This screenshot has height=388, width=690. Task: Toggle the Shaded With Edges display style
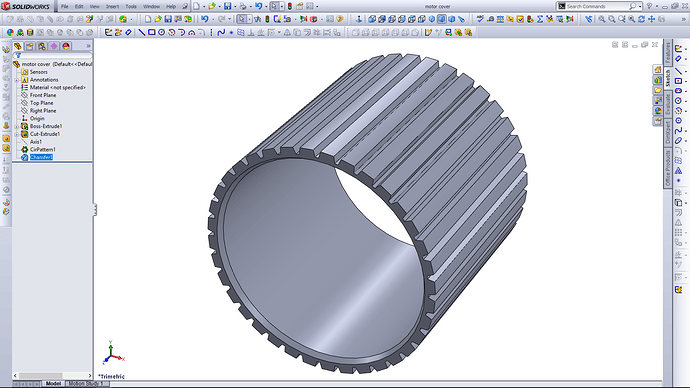coord(441,19)
